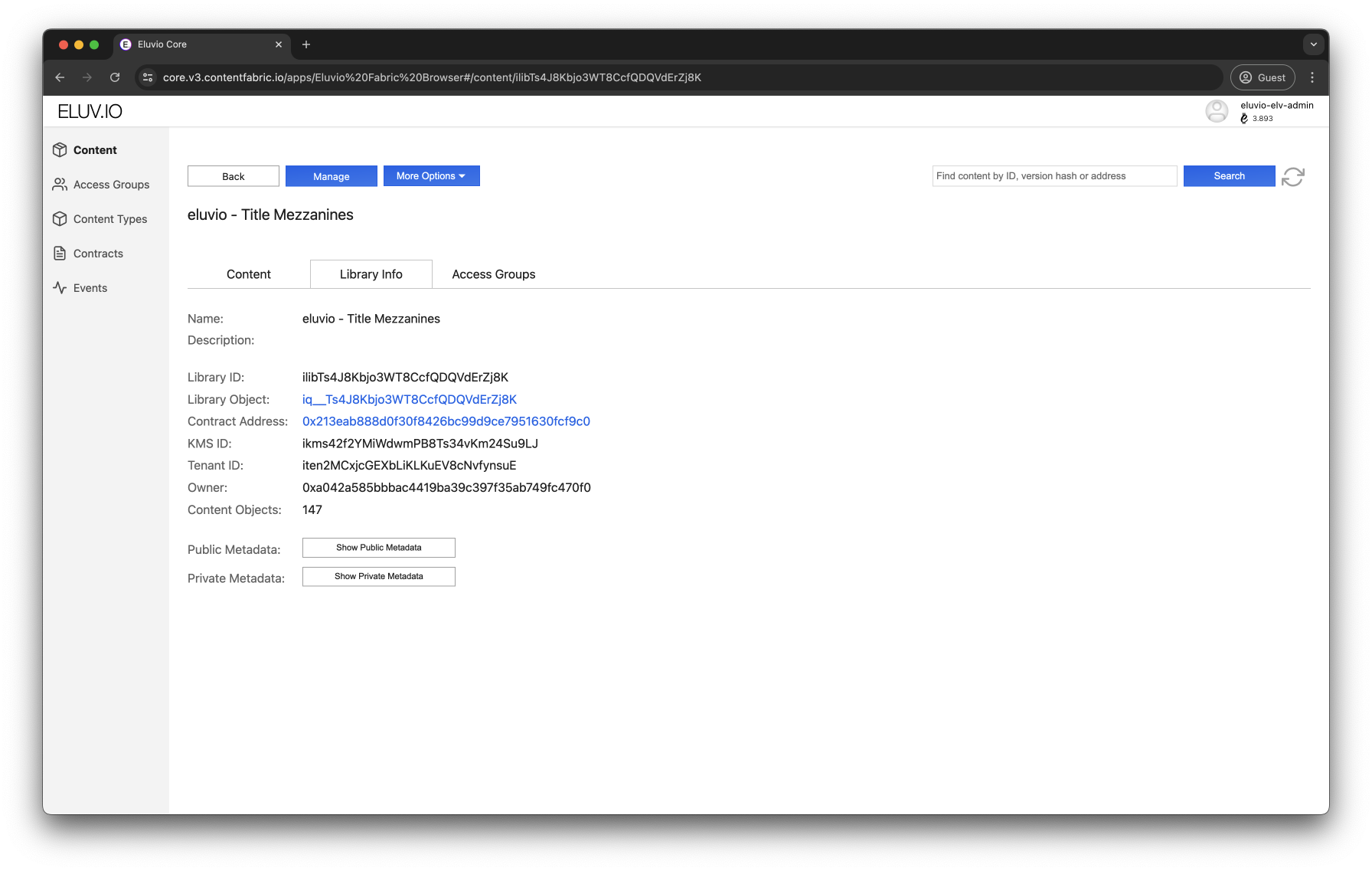Click the Tenant ID value iten2MCxjcGEXbLiKLKuEV8cNvfynsuE
The image size is (1372, 871).
(410, 465)
